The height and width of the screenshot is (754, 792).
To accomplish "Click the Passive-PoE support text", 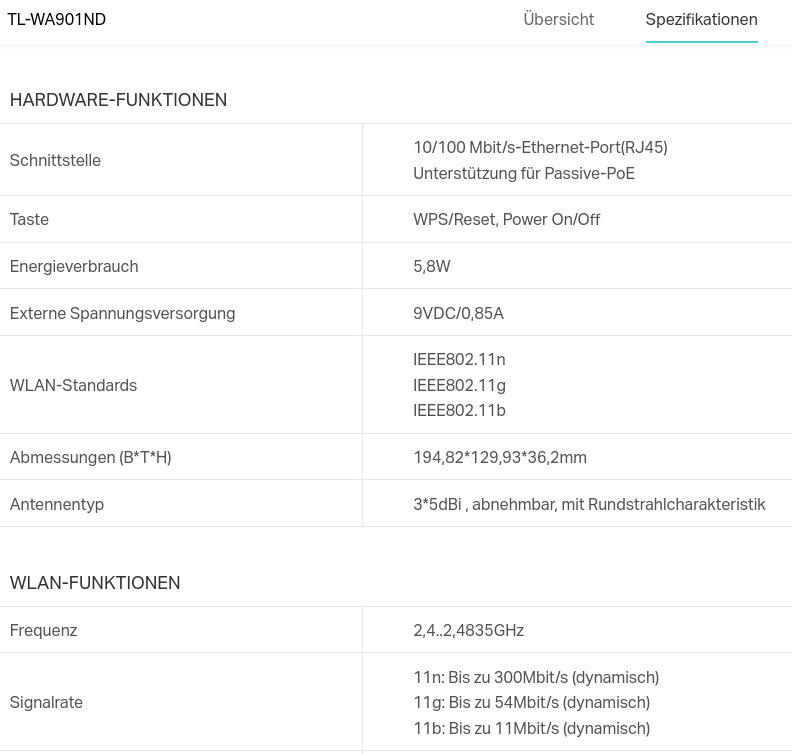I will coord(523,173).
